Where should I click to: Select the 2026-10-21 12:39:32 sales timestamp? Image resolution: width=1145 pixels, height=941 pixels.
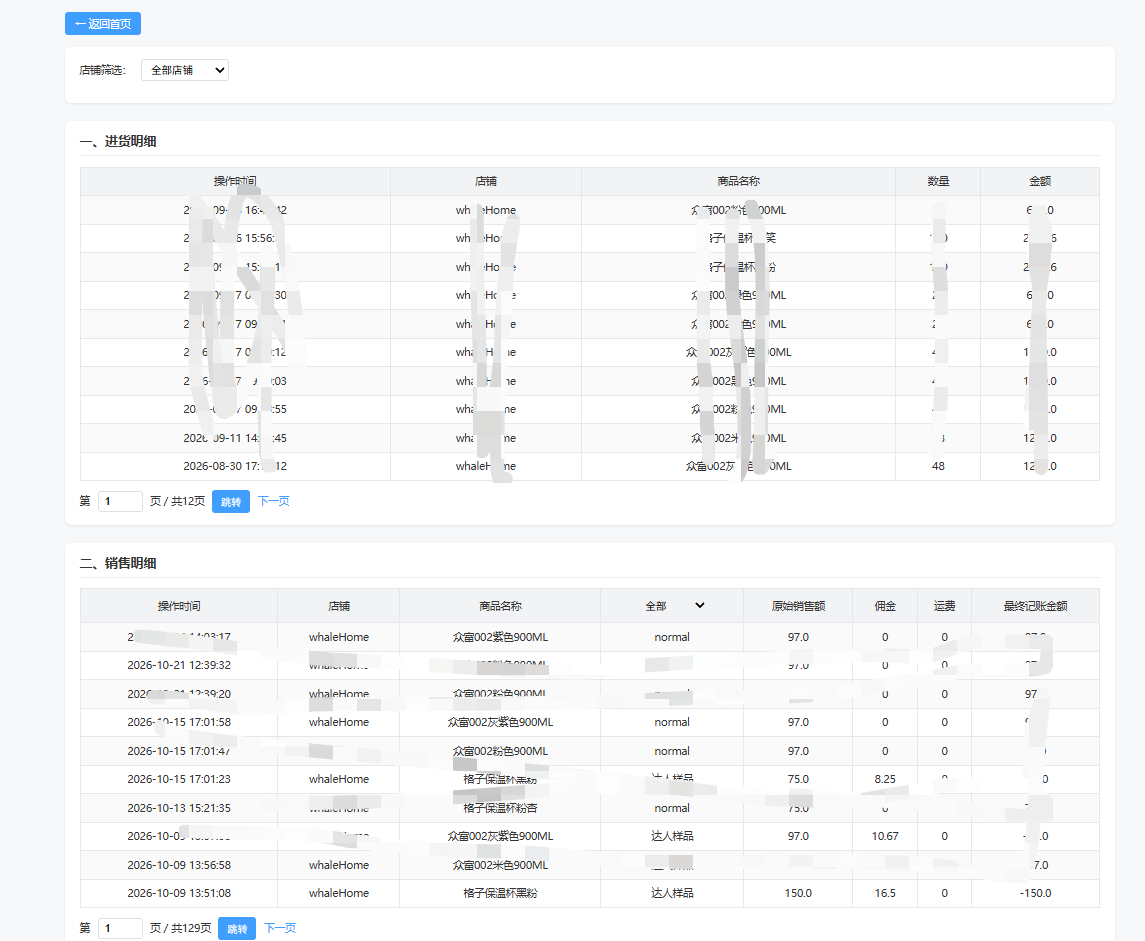click(179, 665)
